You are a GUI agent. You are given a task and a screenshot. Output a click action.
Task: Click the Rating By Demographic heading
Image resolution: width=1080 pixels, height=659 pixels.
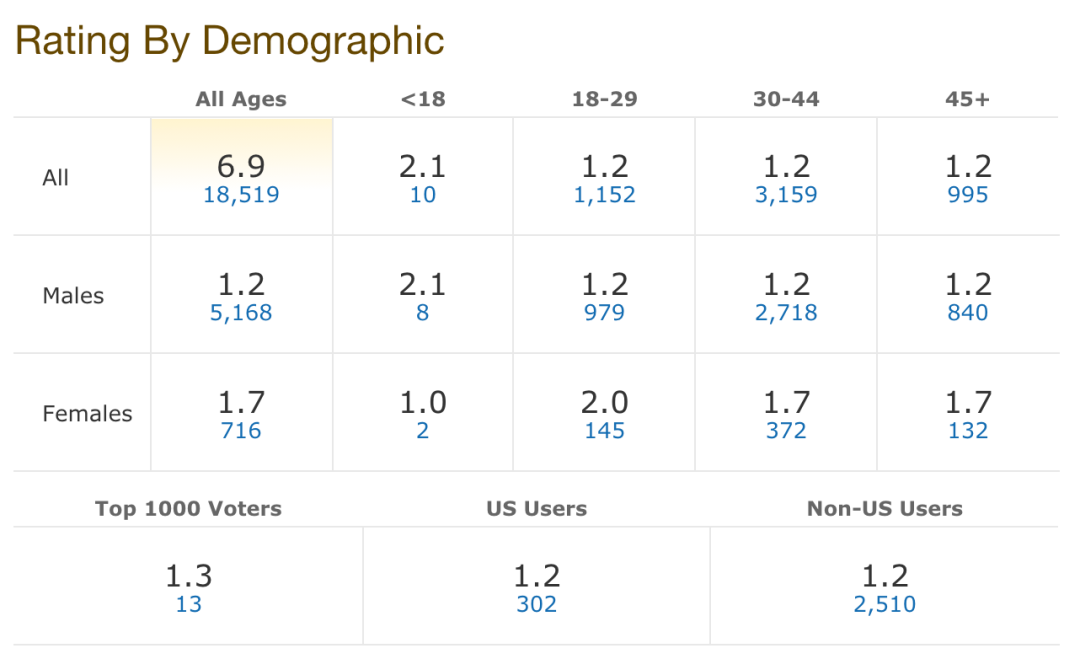[229, 41]
